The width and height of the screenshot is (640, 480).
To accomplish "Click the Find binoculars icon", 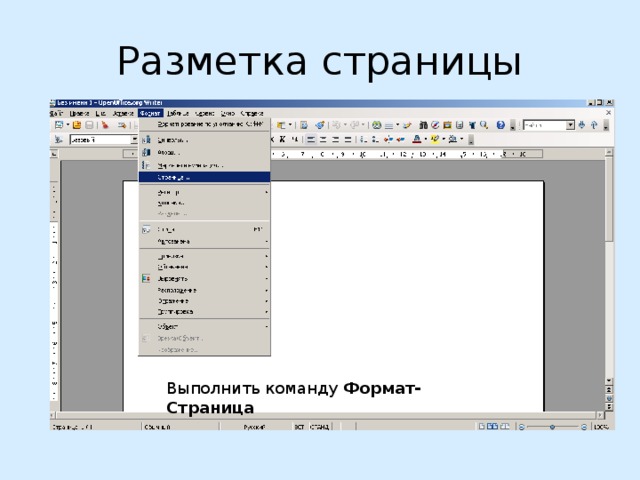I will (423, 125).
